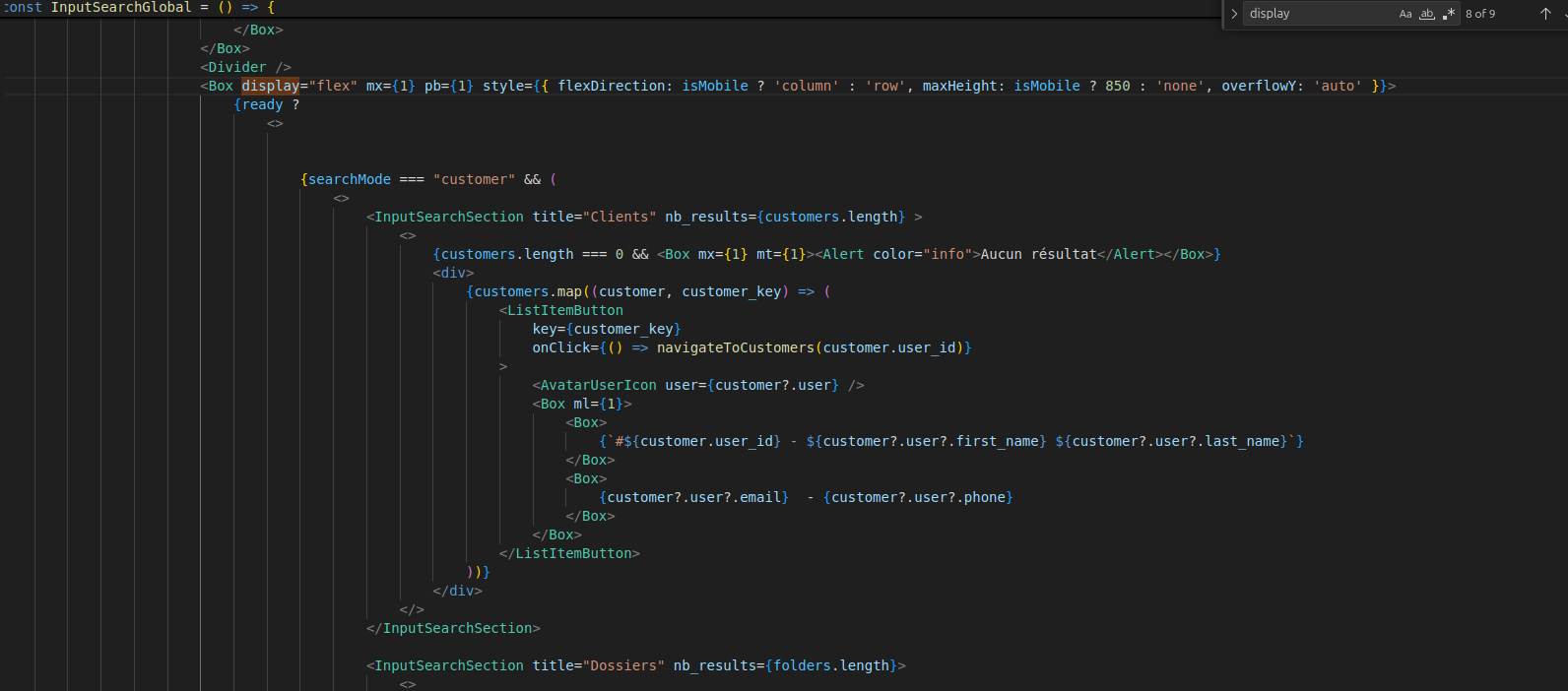Jump to sticky header InputSearchGlobal line

[120, 7]
